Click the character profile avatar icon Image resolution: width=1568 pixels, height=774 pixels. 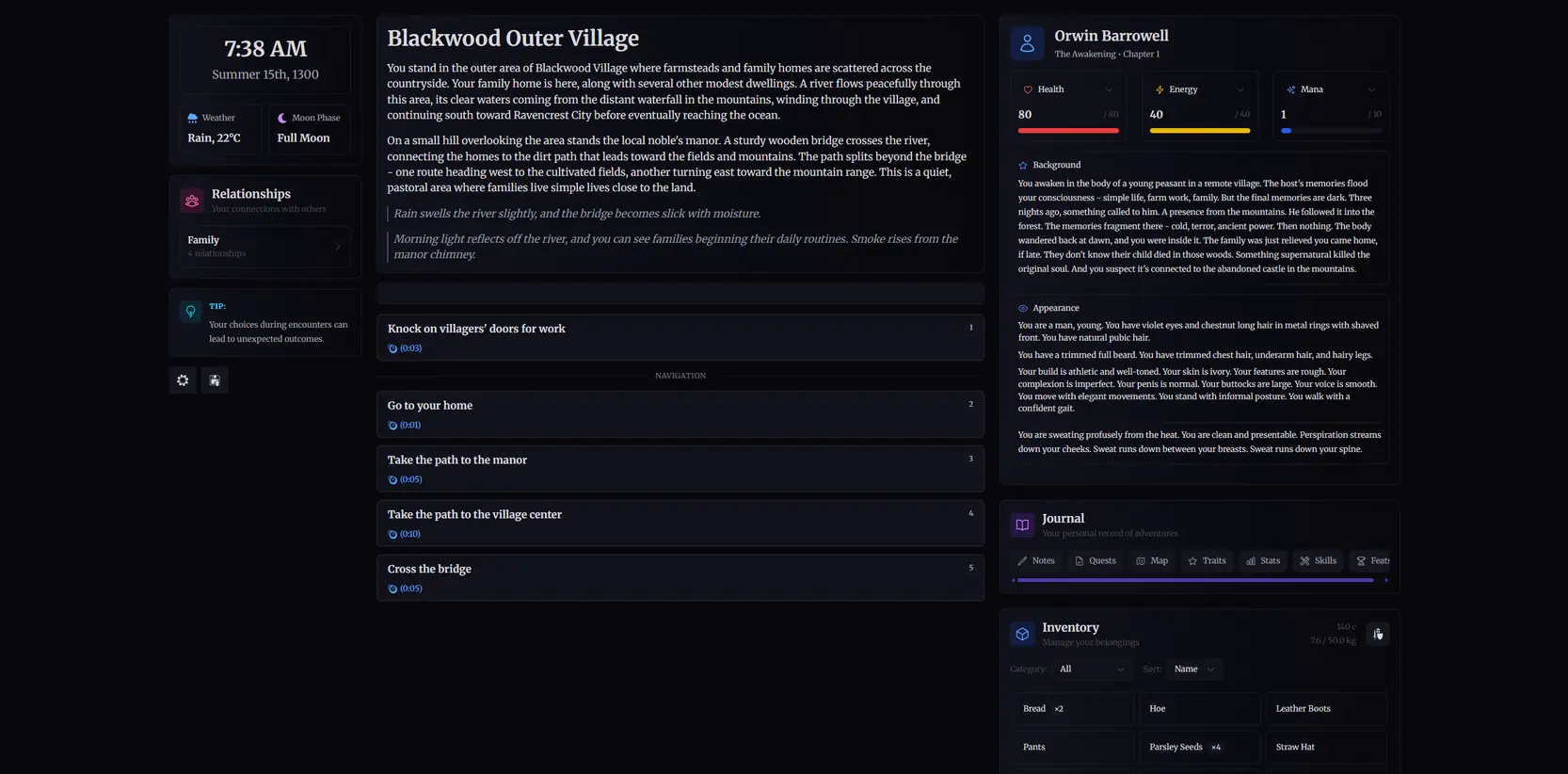point(1027,43)
